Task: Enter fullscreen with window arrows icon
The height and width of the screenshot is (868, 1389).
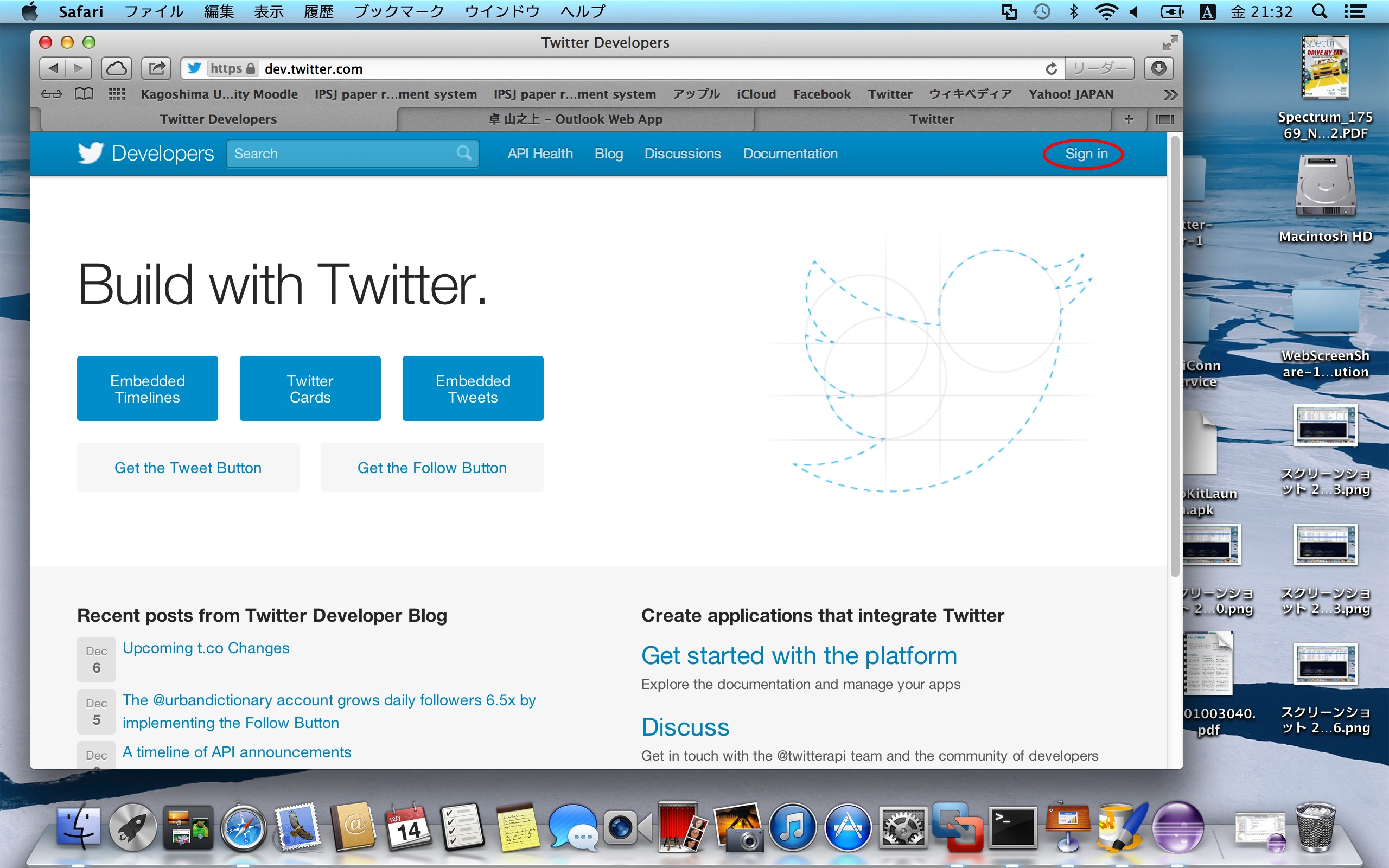Action: [x=1170, y=42]
